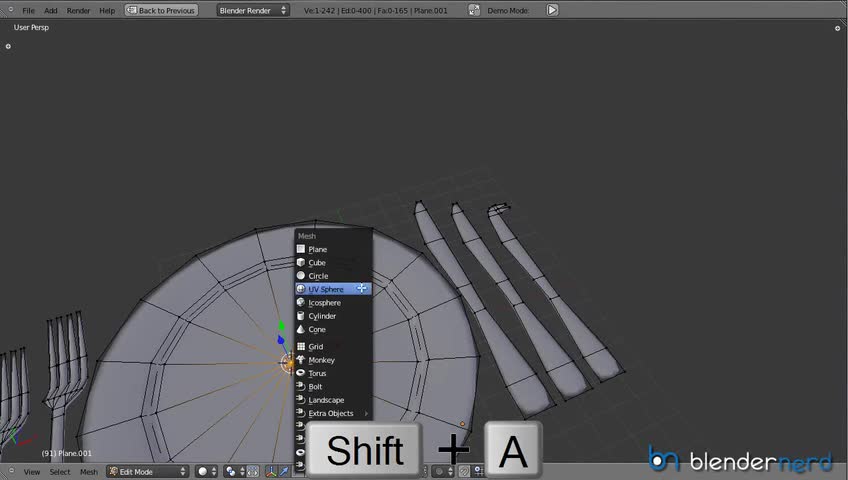
Task: Add a Cube mesh
Action: pyautogui.click(x=333, y=263)
